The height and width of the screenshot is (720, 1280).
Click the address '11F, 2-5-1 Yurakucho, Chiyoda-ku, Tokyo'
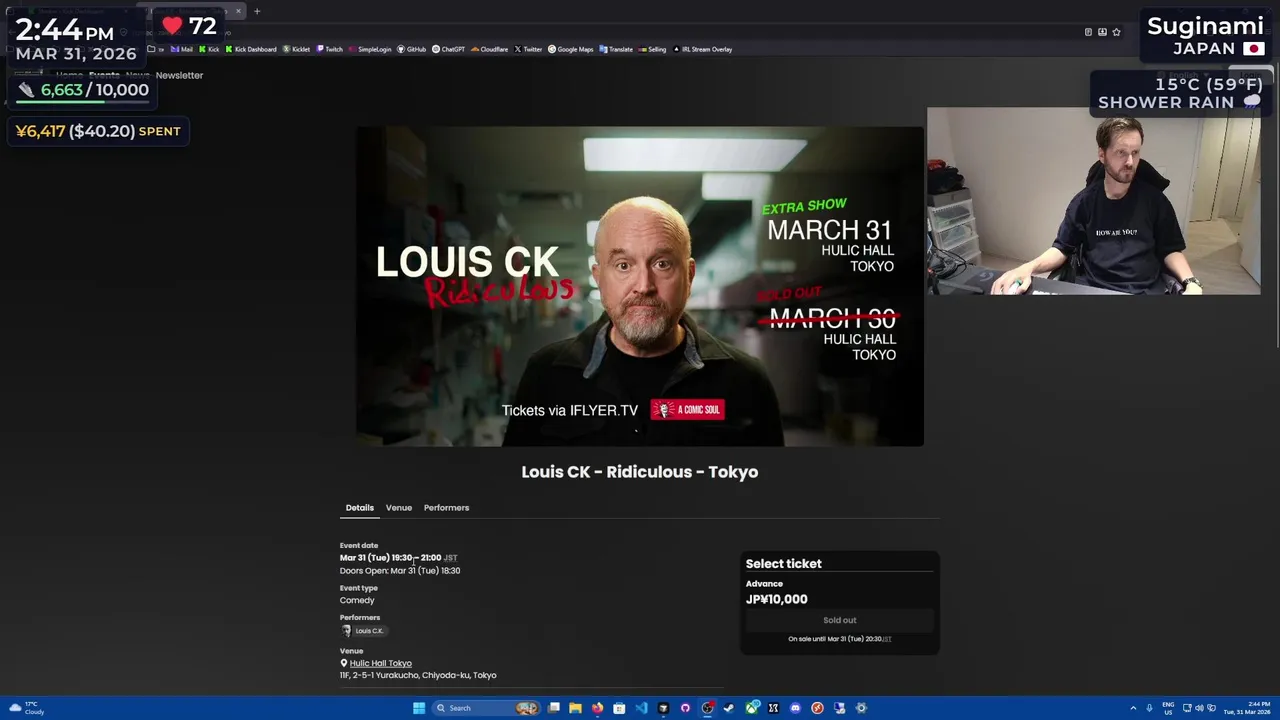click(x=418, y=675)
